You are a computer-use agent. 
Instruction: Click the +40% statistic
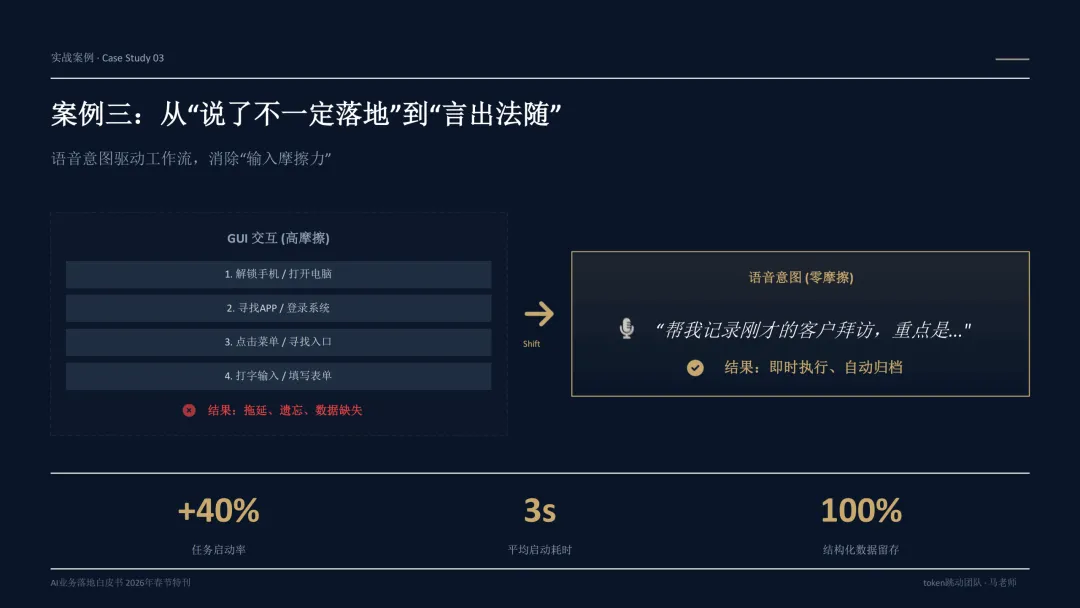point(218,511)
